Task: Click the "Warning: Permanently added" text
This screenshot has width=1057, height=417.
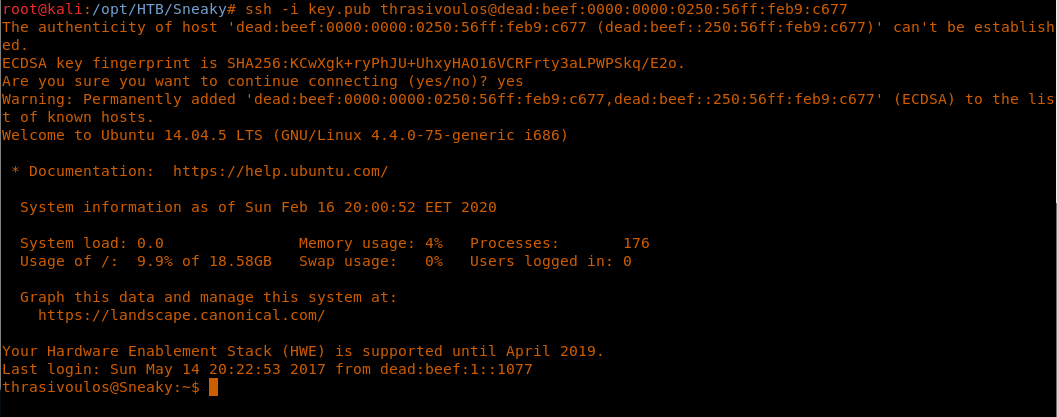Action: pyautogui.click(x=118, y=99)
